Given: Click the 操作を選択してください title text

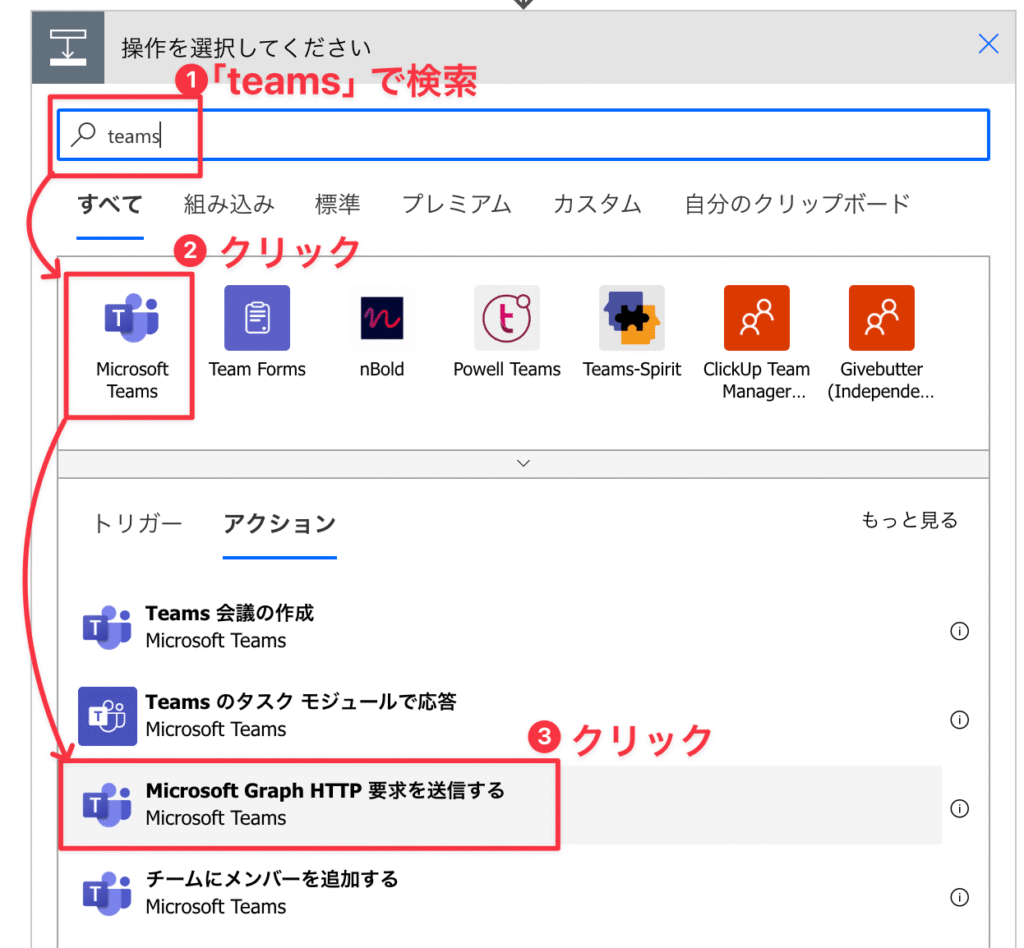Looking at the screenshot, I should [246, 48].
